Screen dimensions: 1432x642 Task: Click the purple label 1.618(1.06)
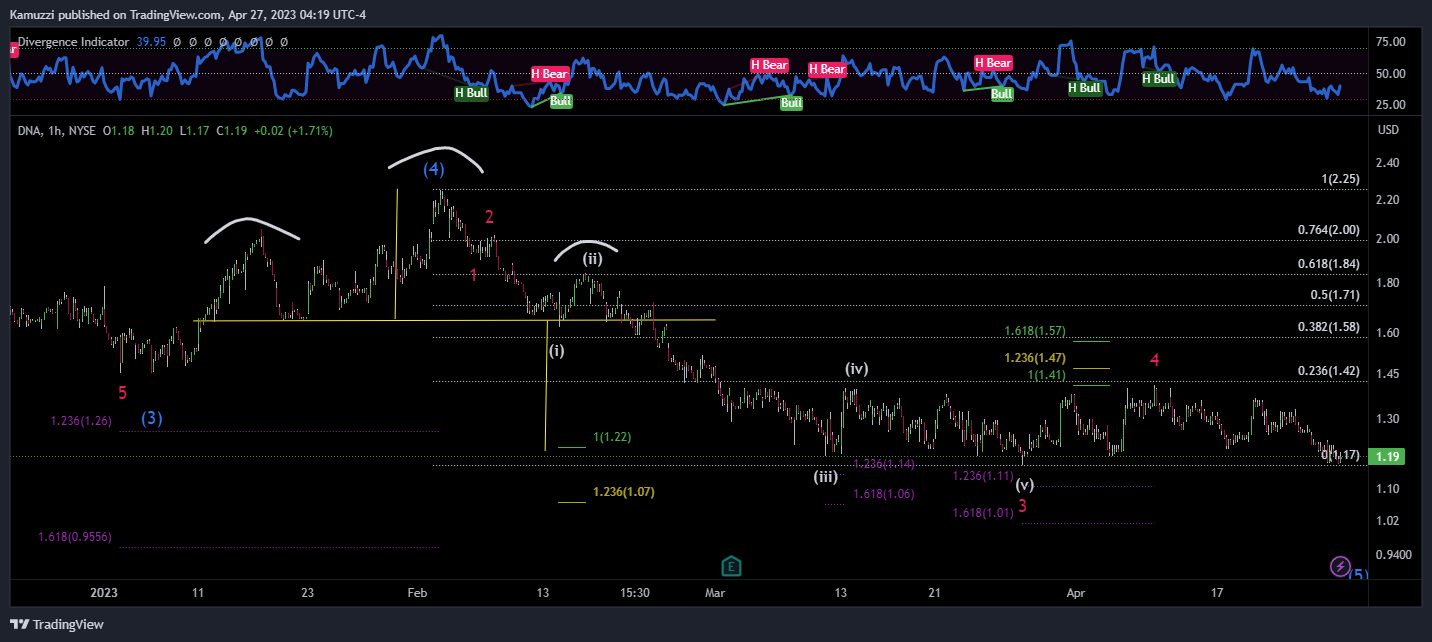point(883,494)
